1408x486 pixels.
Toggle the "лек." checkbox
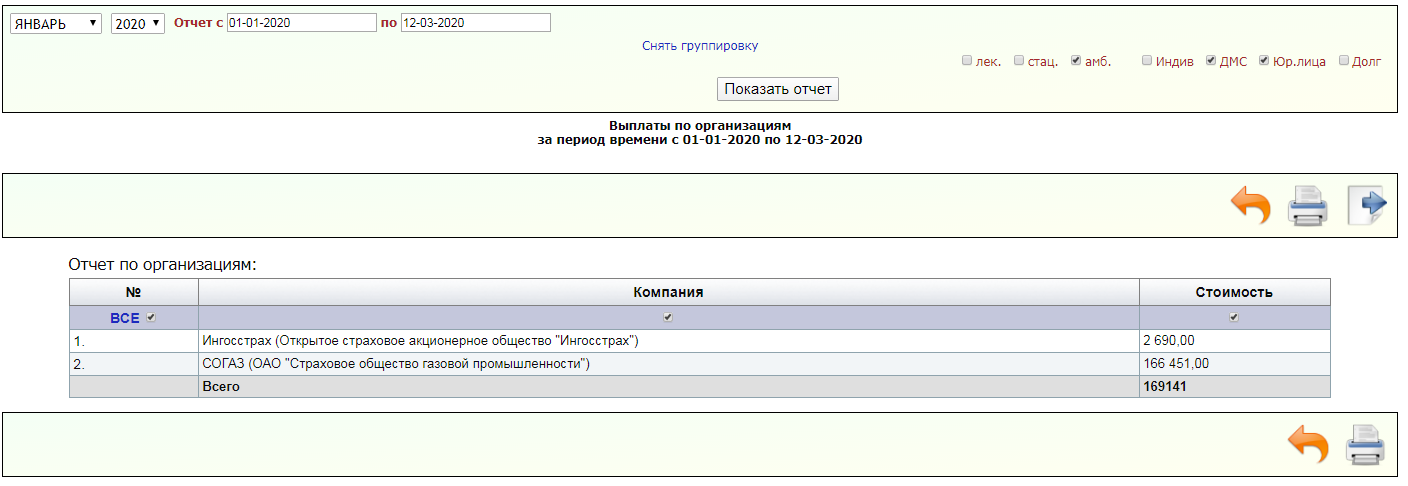coord(967,61)
